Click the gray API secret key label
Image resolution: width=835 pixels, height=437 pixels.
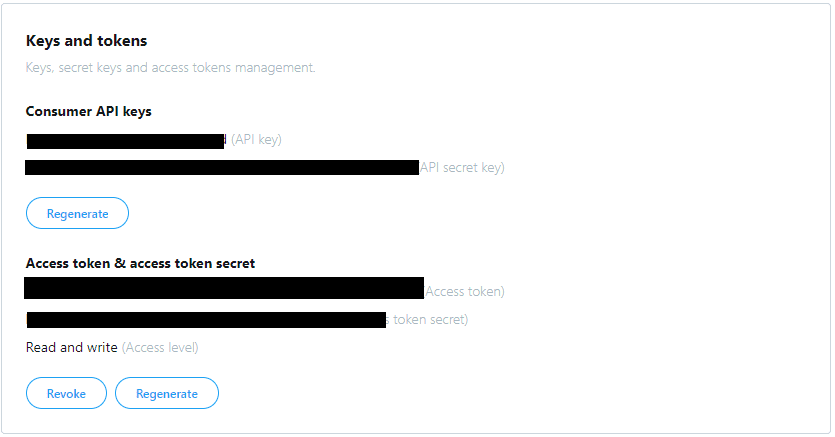[462, 168]
